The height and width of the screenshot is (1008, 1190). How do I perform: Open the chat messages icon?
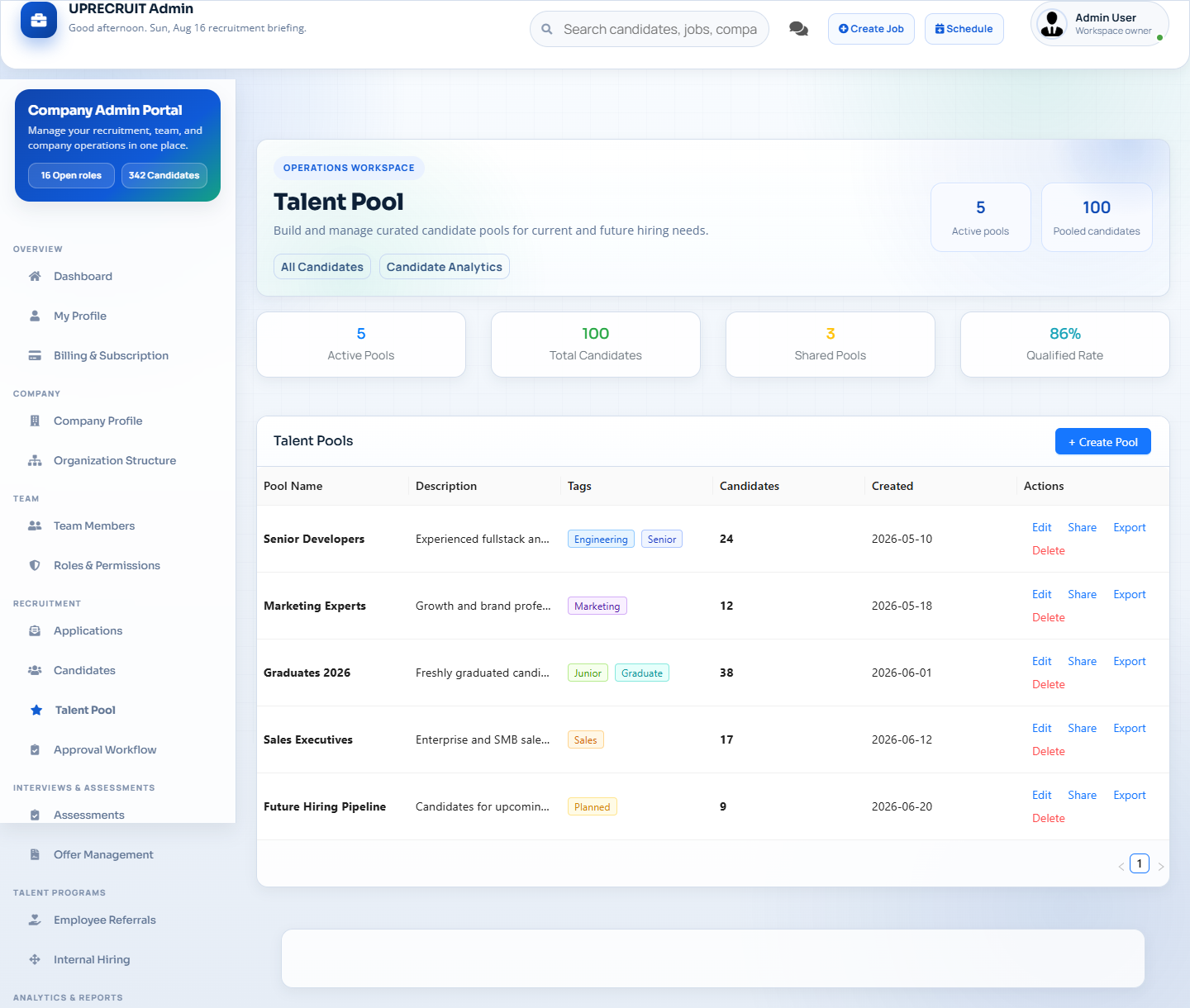(798, 29)
